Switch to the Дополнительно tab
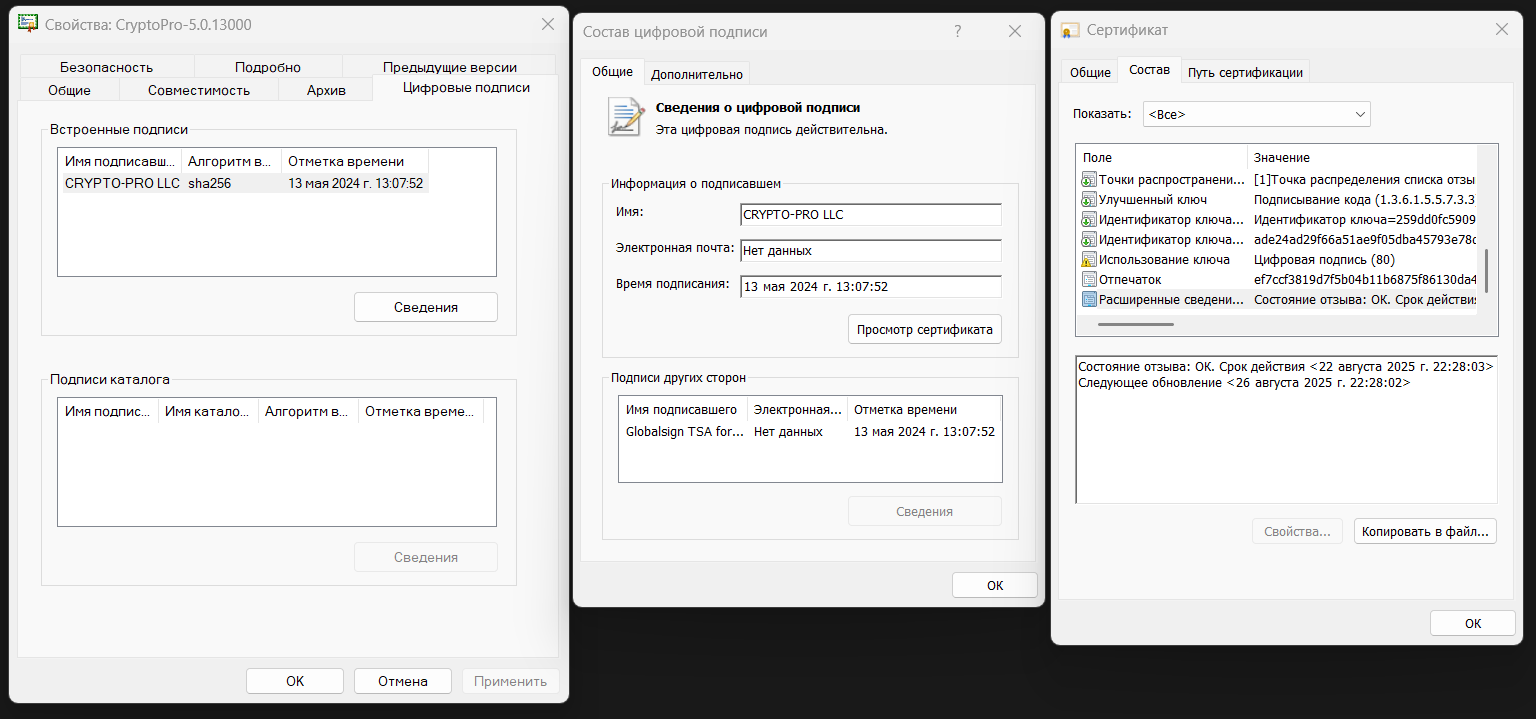 click(x=697, y=74)
